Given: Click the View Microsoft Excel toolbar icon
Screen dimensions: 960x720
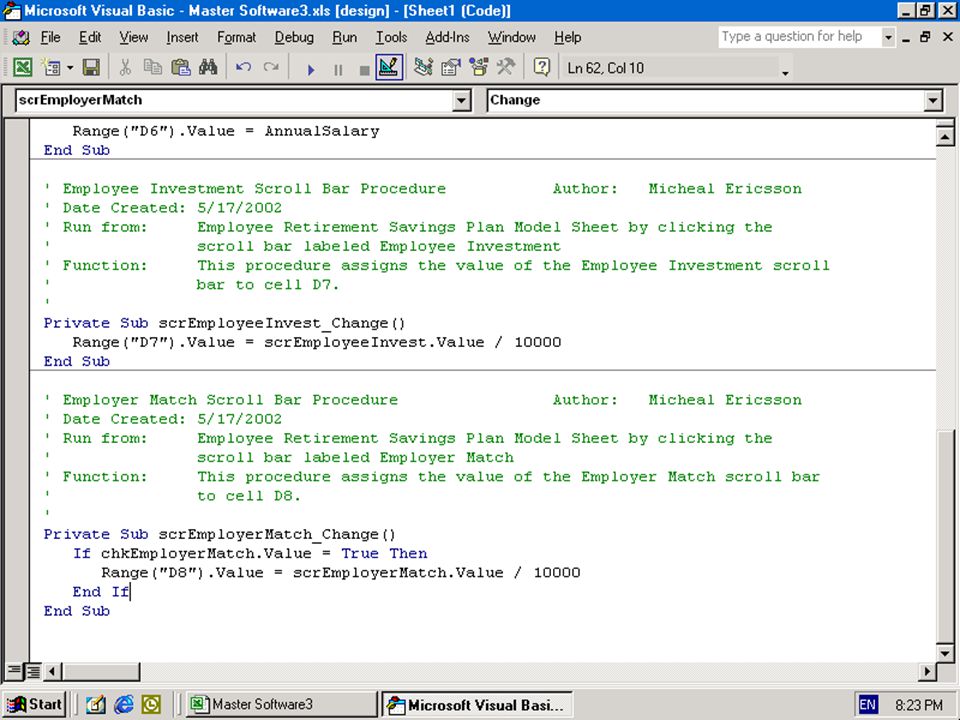Looking at the screenshot, I should (x=23, y=67).
